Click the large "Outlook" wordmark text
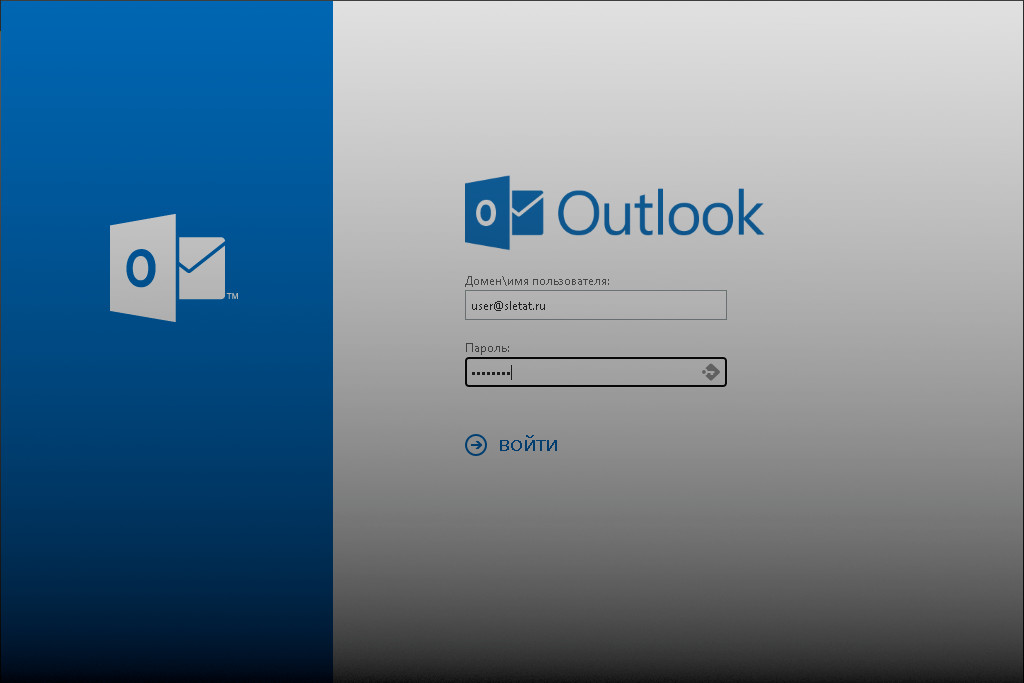The image size is (1024, 683). [660, 213]
